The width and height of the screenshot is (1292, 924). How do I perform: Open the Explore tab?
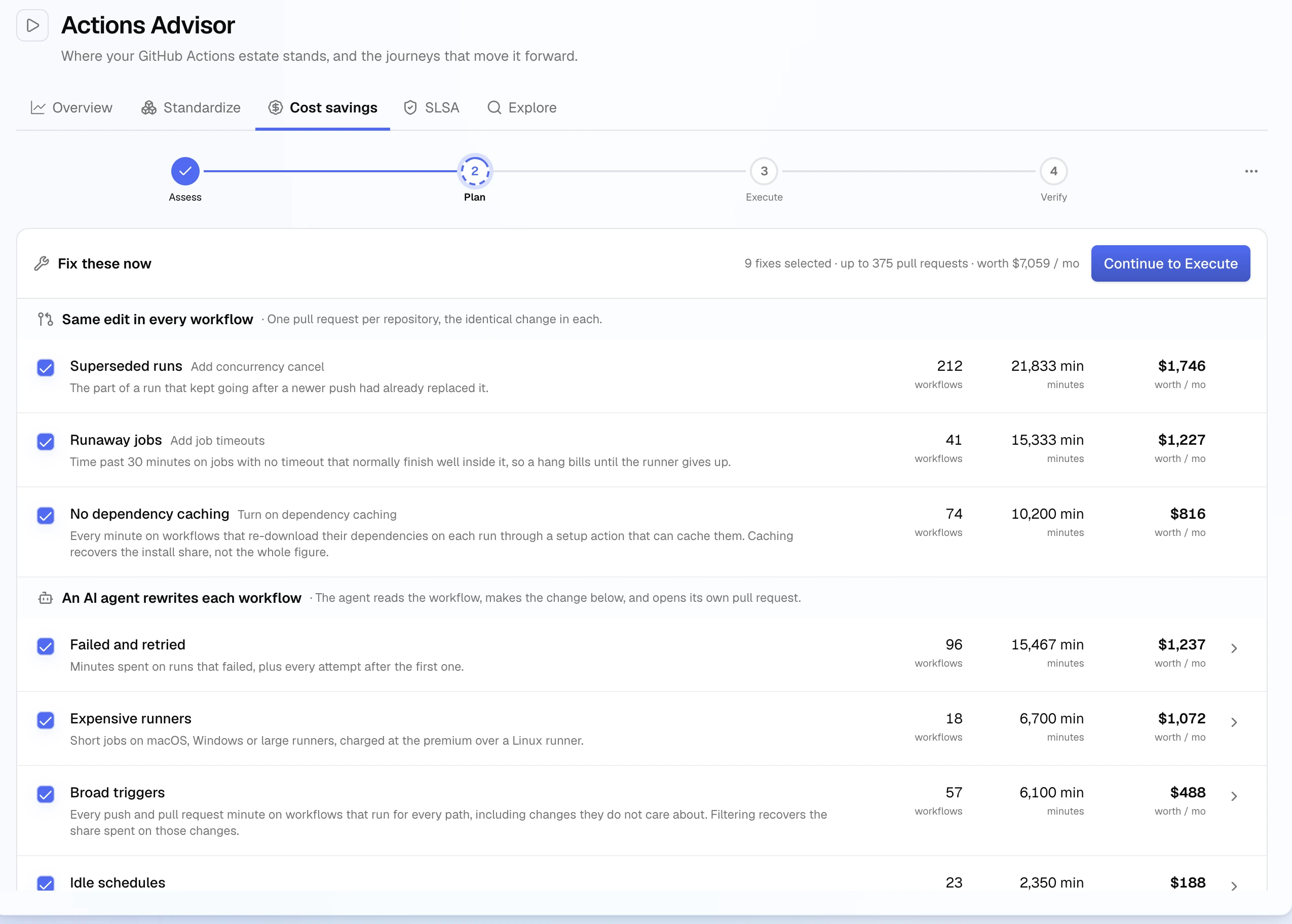522,107
